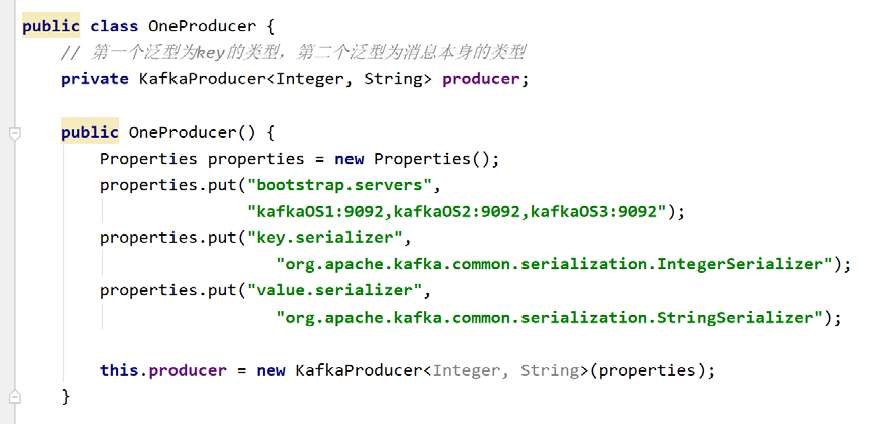870x424 pixels.
Task: Click the purple producer field declaration
Action: [x=482, y=79]
